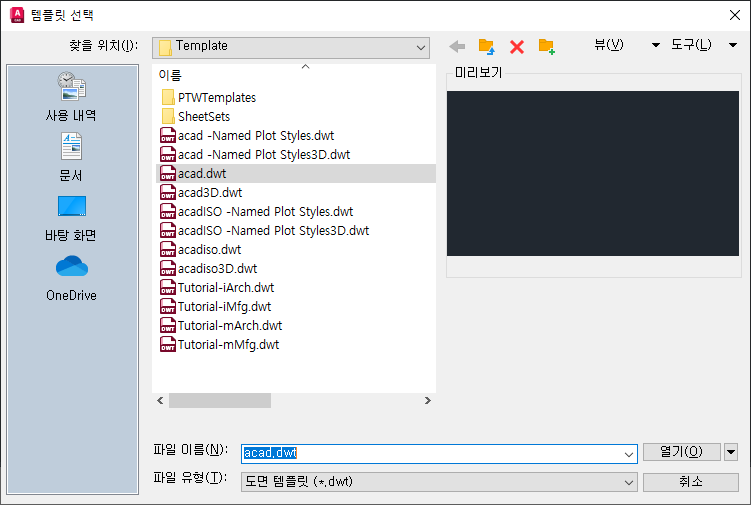Select the Tutorial-mArch.dwt file
Viewport: 751px width, 505px height.
(x=230, y=325)
